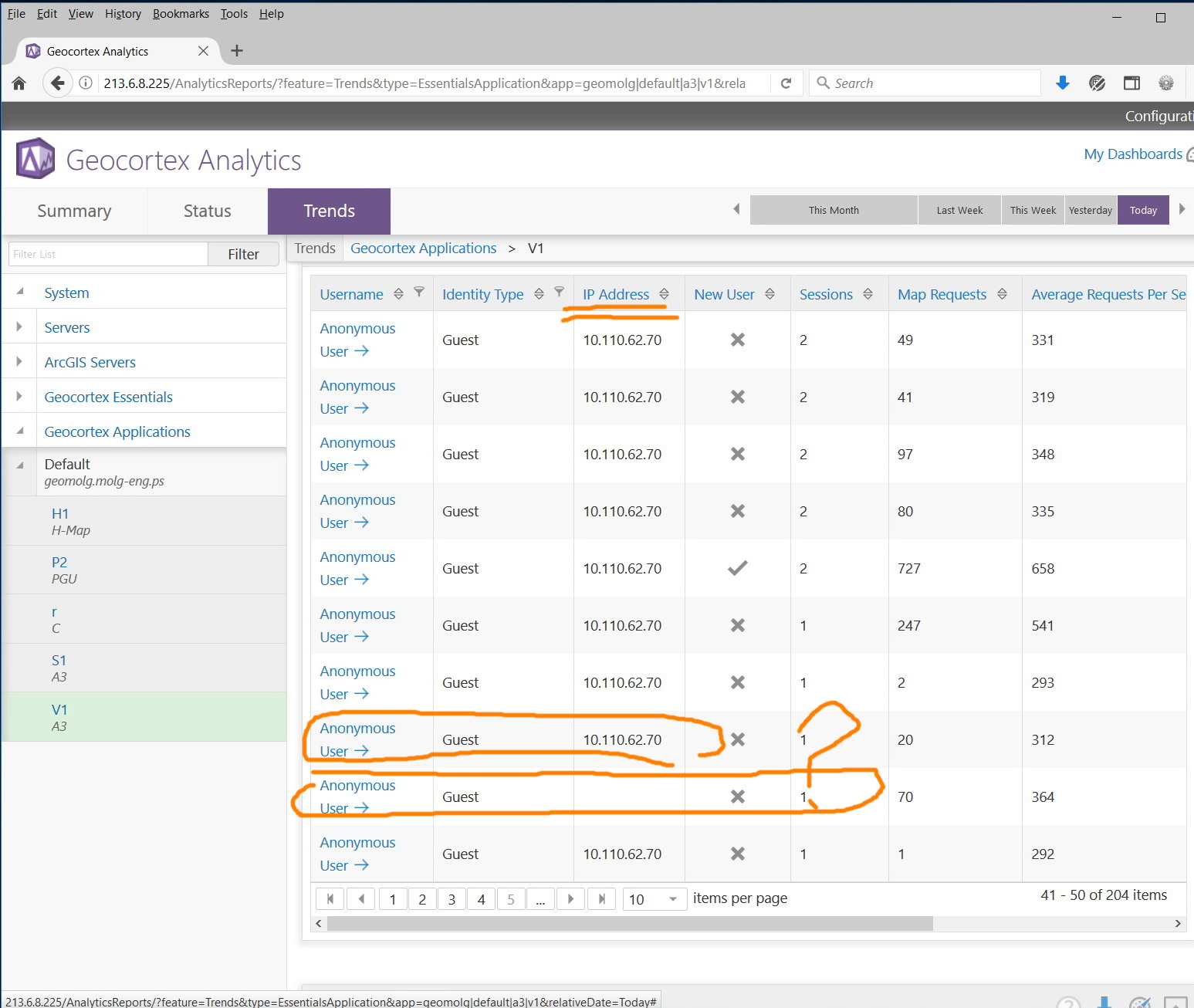Expand the Servers tree node
The width and height of the screenshot is (1194, 1008).
(19, 327)
